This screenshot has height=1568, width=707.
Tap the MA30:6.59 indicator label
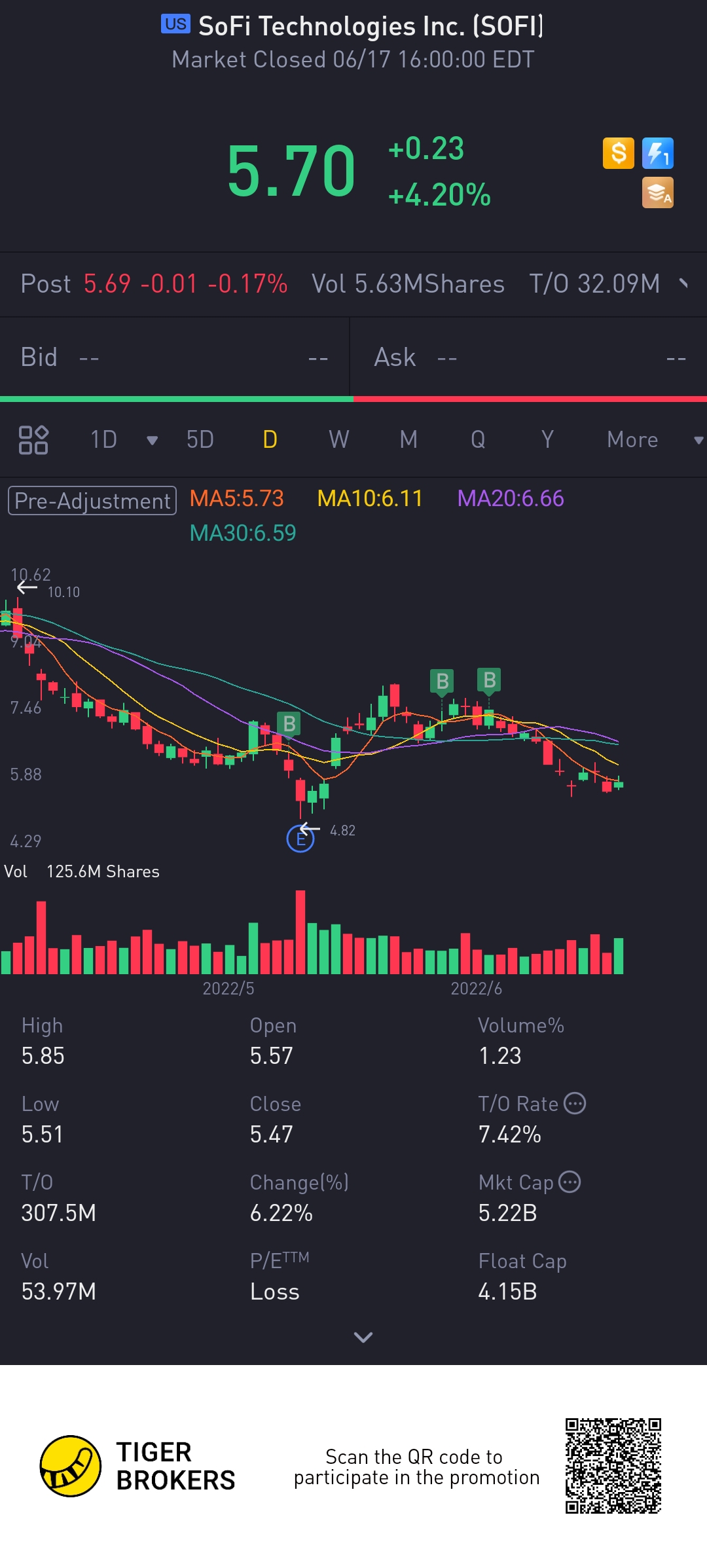point(243,533)
